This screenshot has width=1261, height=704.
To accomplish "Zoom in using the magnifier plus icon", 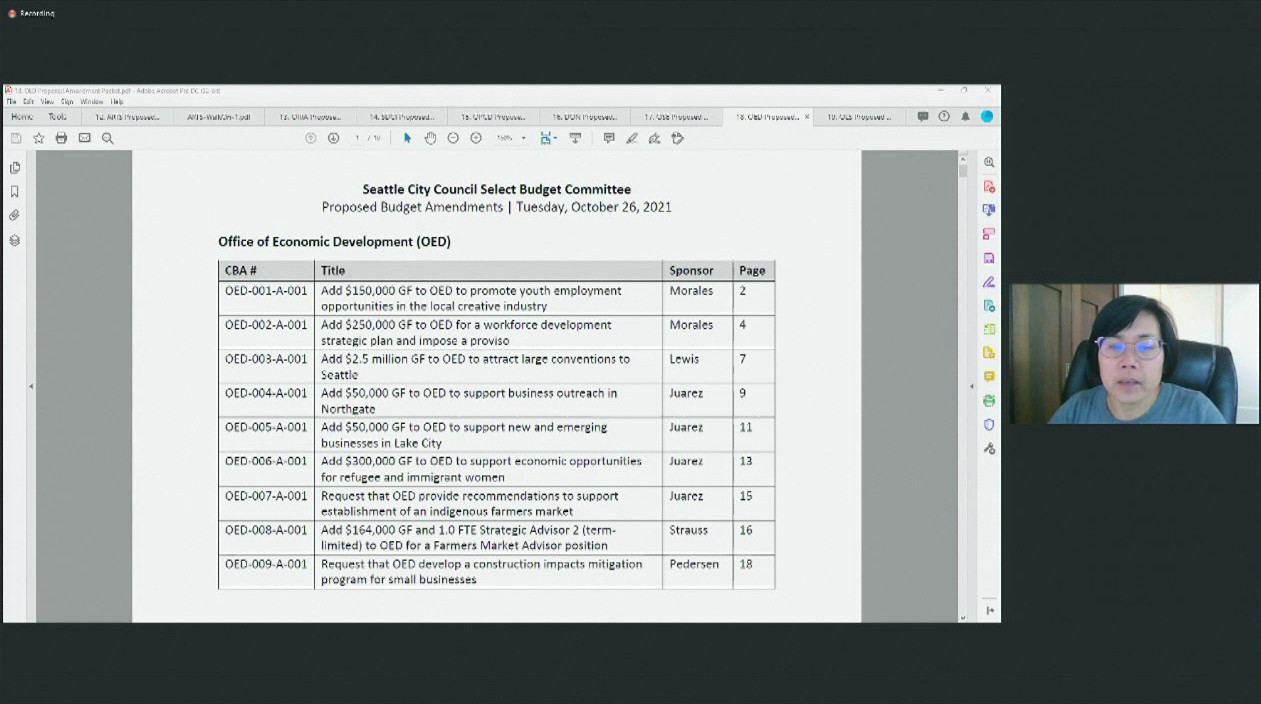I will [x=476, y=138].
